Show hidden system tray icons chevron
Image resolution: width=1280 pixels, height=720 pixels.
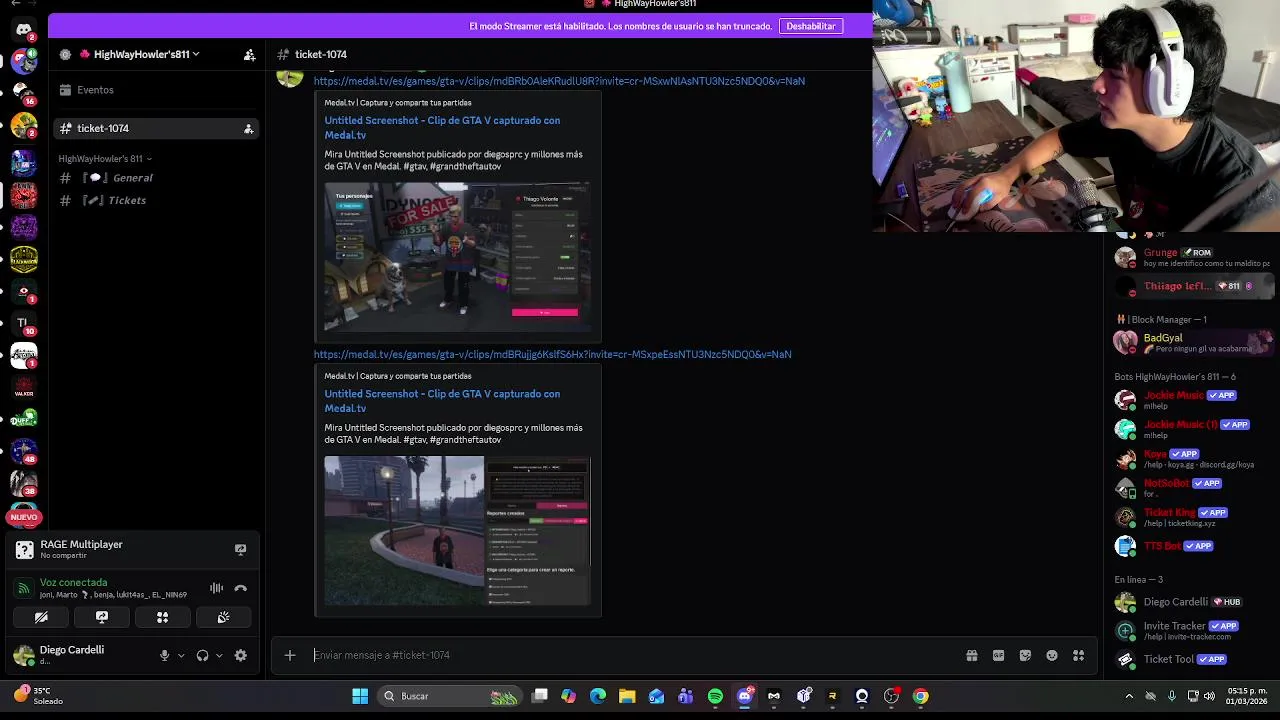(1129, 696)
